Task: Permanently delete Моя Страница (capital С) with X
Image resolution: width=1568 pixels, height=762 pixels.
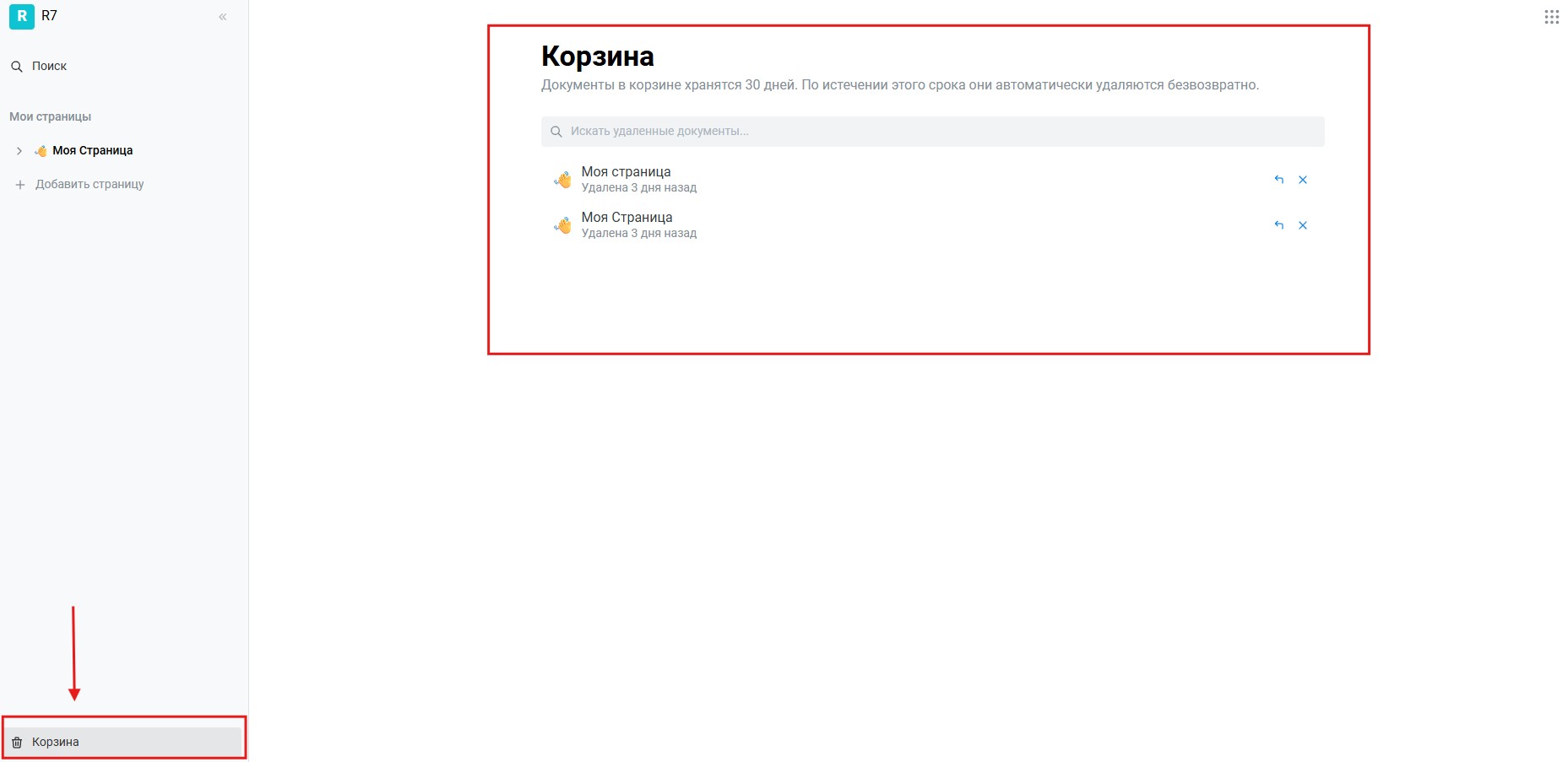Action: pyautogui.click(x=1303, y=225)
